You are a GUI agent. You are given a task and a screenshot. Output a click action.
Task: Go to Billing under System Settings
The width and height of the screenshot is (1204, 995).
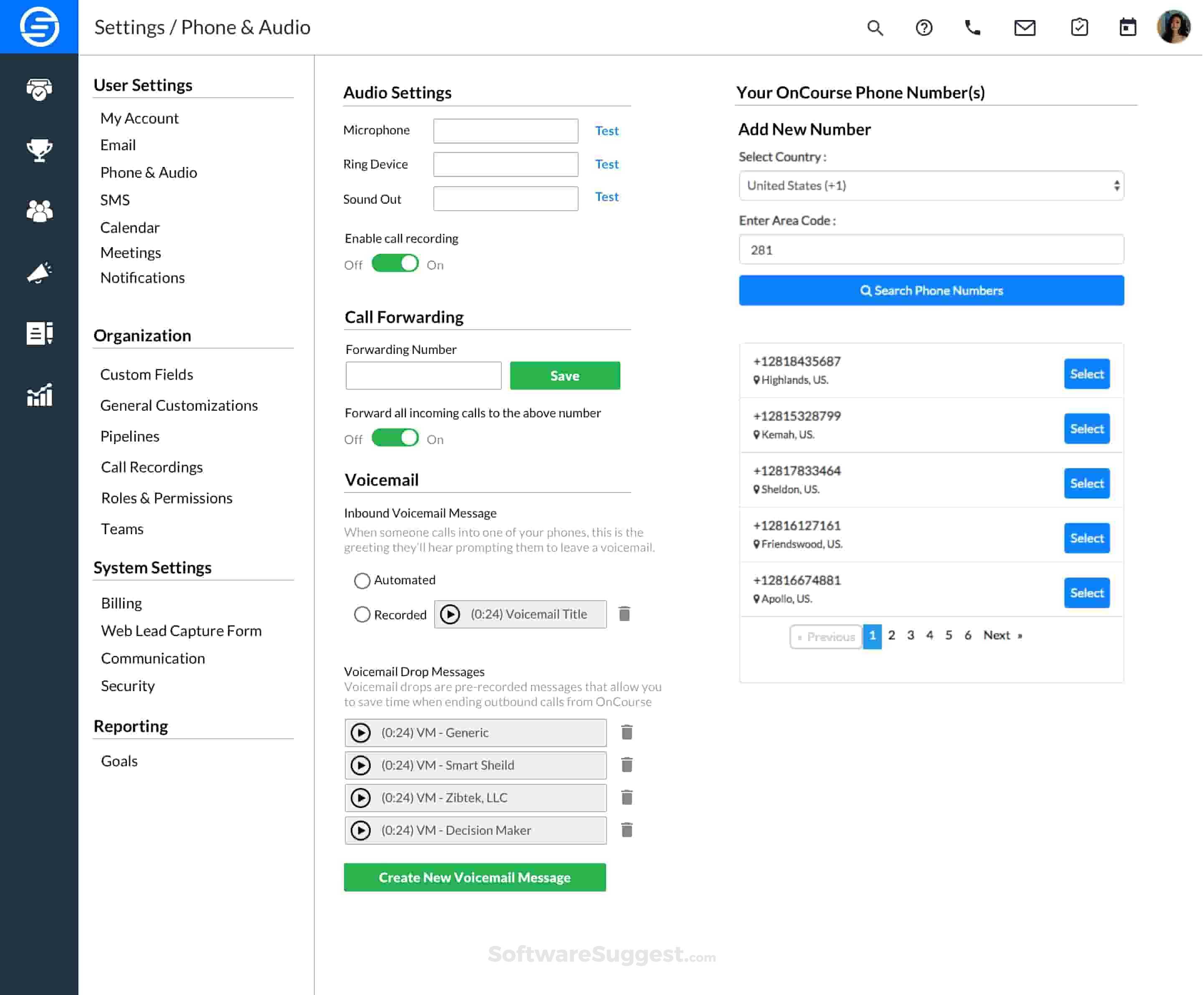(121, 603)
